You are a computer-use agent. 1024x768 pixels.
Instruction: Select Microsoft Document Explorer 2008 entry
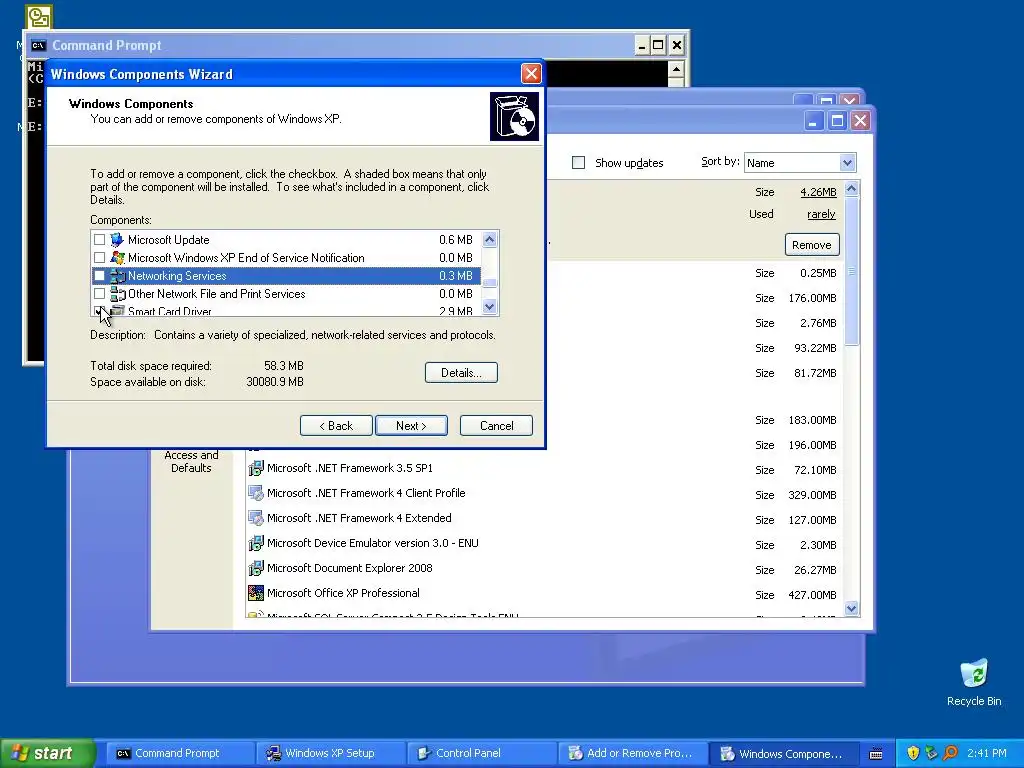(349, 568)
